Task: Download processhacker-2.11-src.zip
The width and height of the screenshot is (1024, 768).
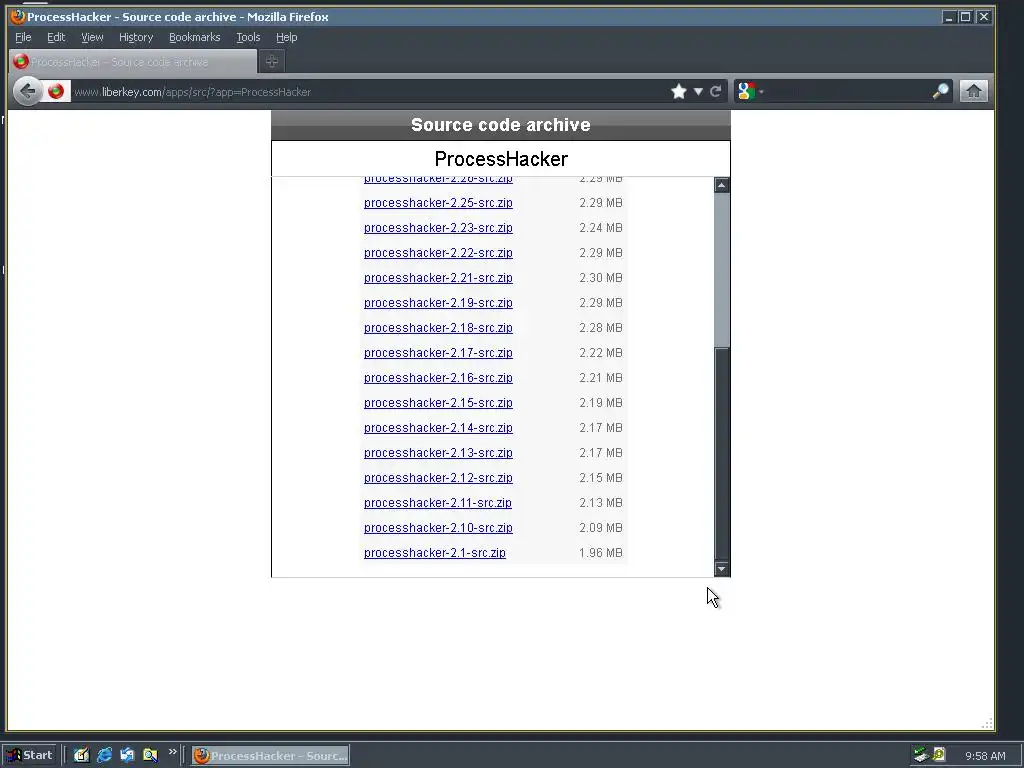Action: (438, 503)
